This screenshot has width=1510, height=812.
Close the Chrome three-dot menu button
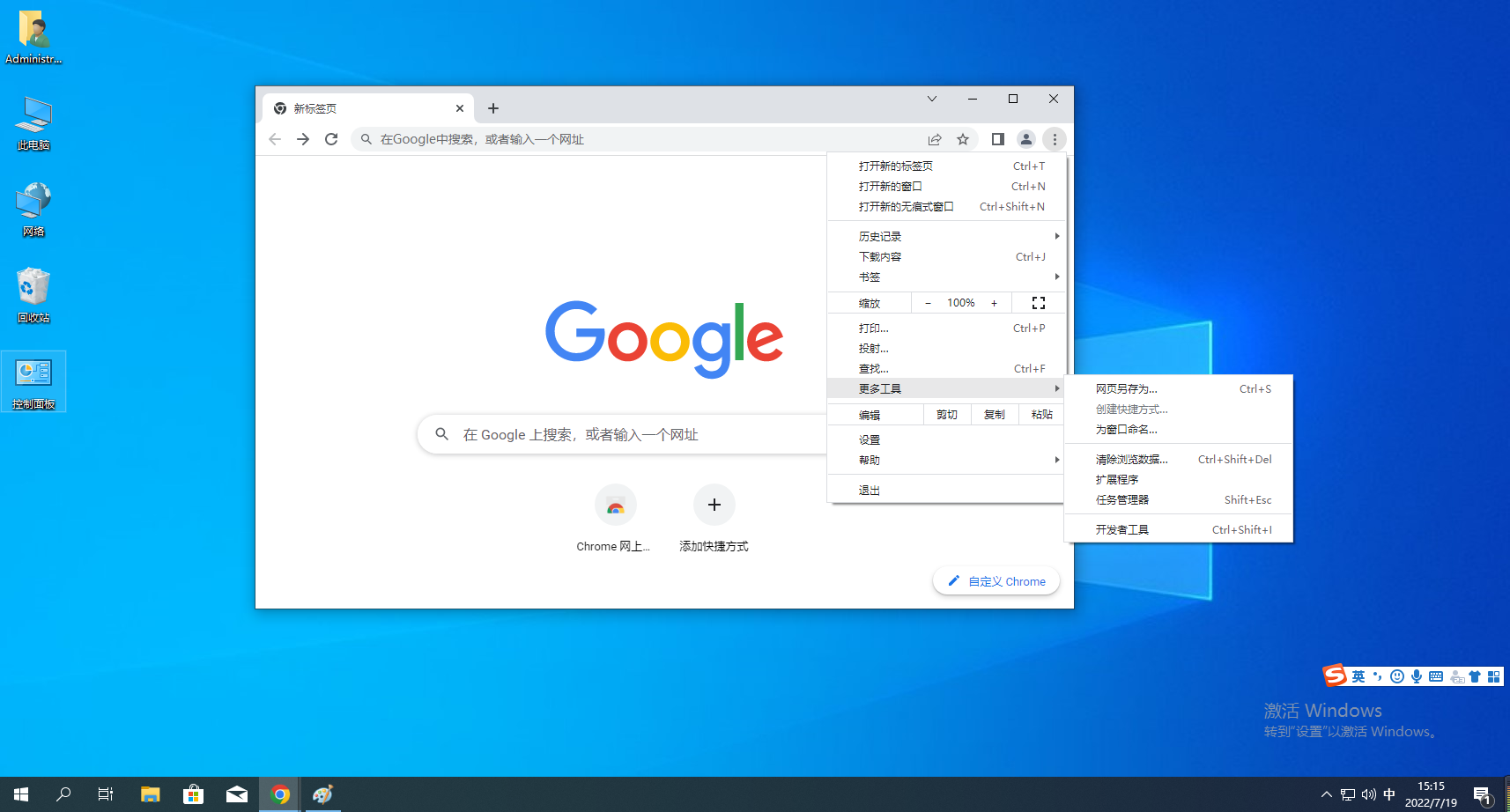(x=1055, y=139)
